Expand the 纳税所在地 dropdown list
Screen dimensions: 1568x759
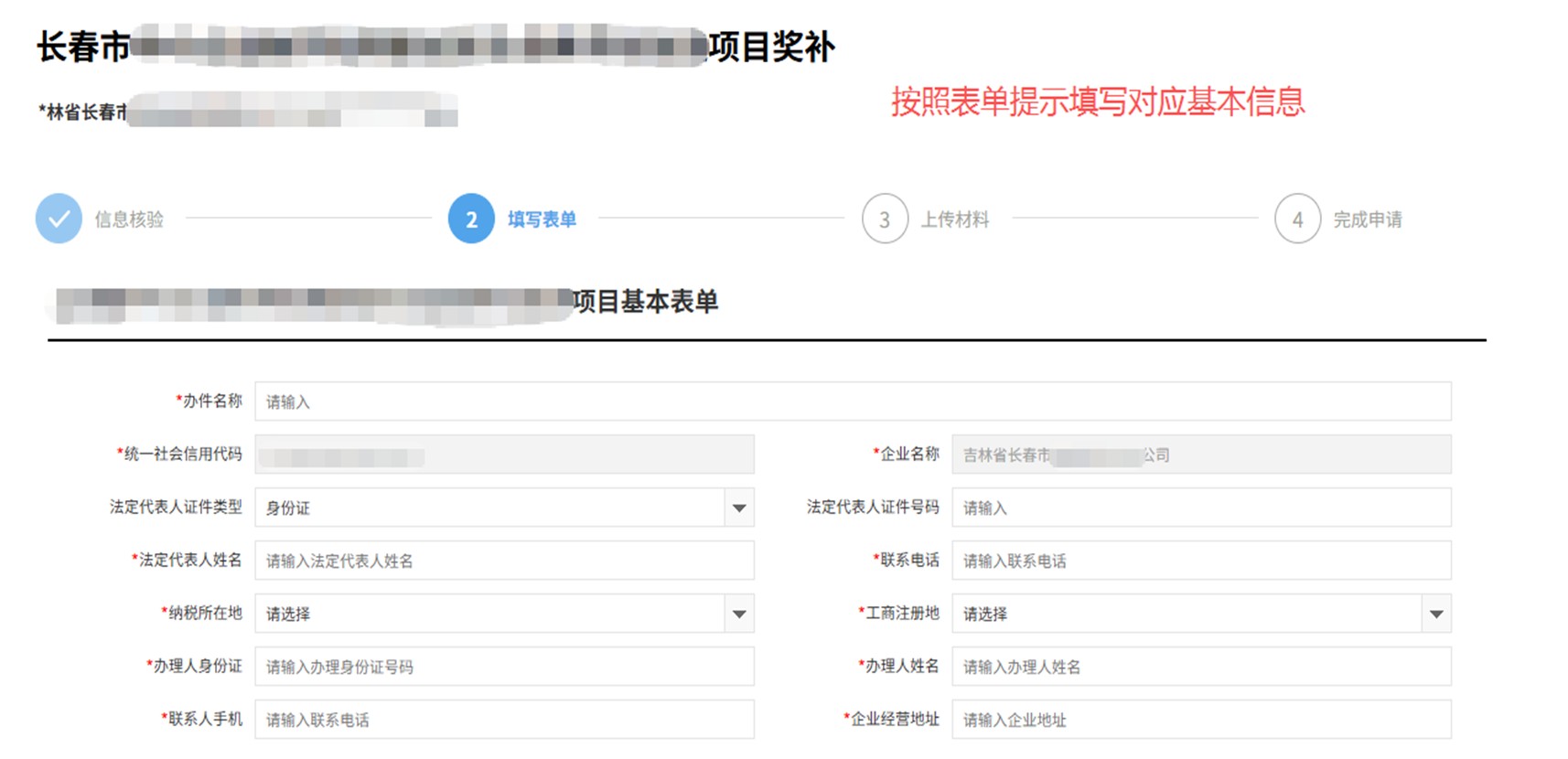pos(738,614)
